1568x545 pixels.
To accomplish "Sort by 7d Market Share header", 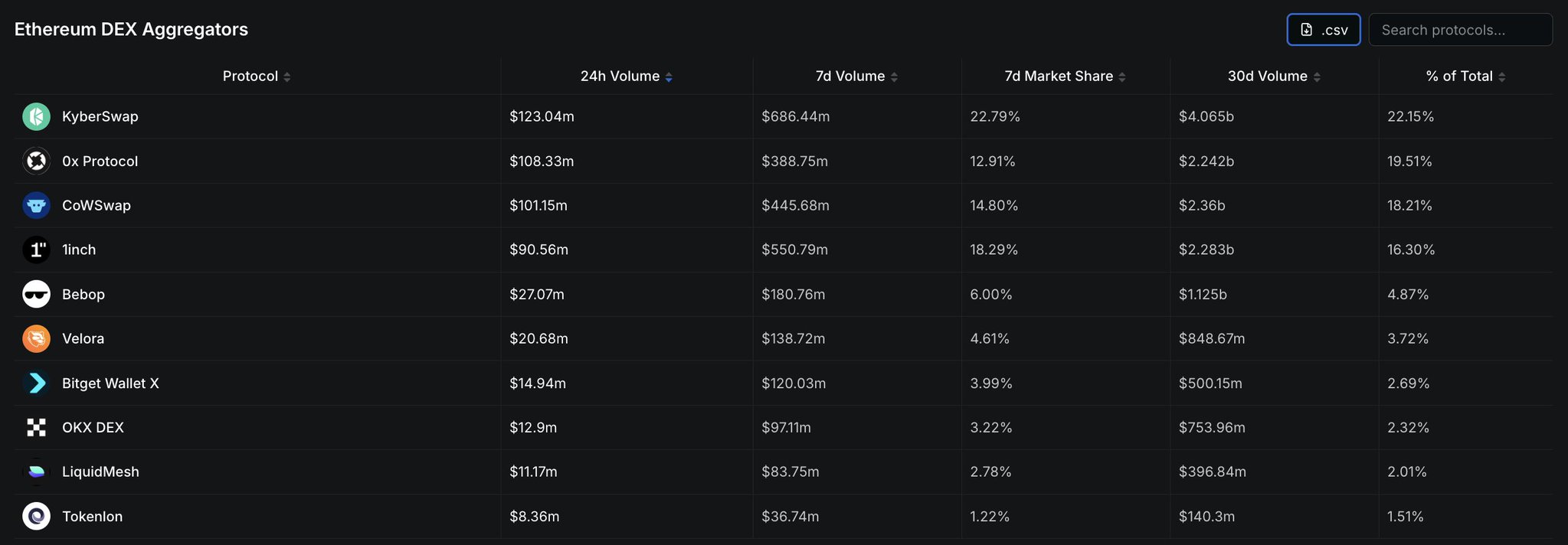I will pos(1065,77).
